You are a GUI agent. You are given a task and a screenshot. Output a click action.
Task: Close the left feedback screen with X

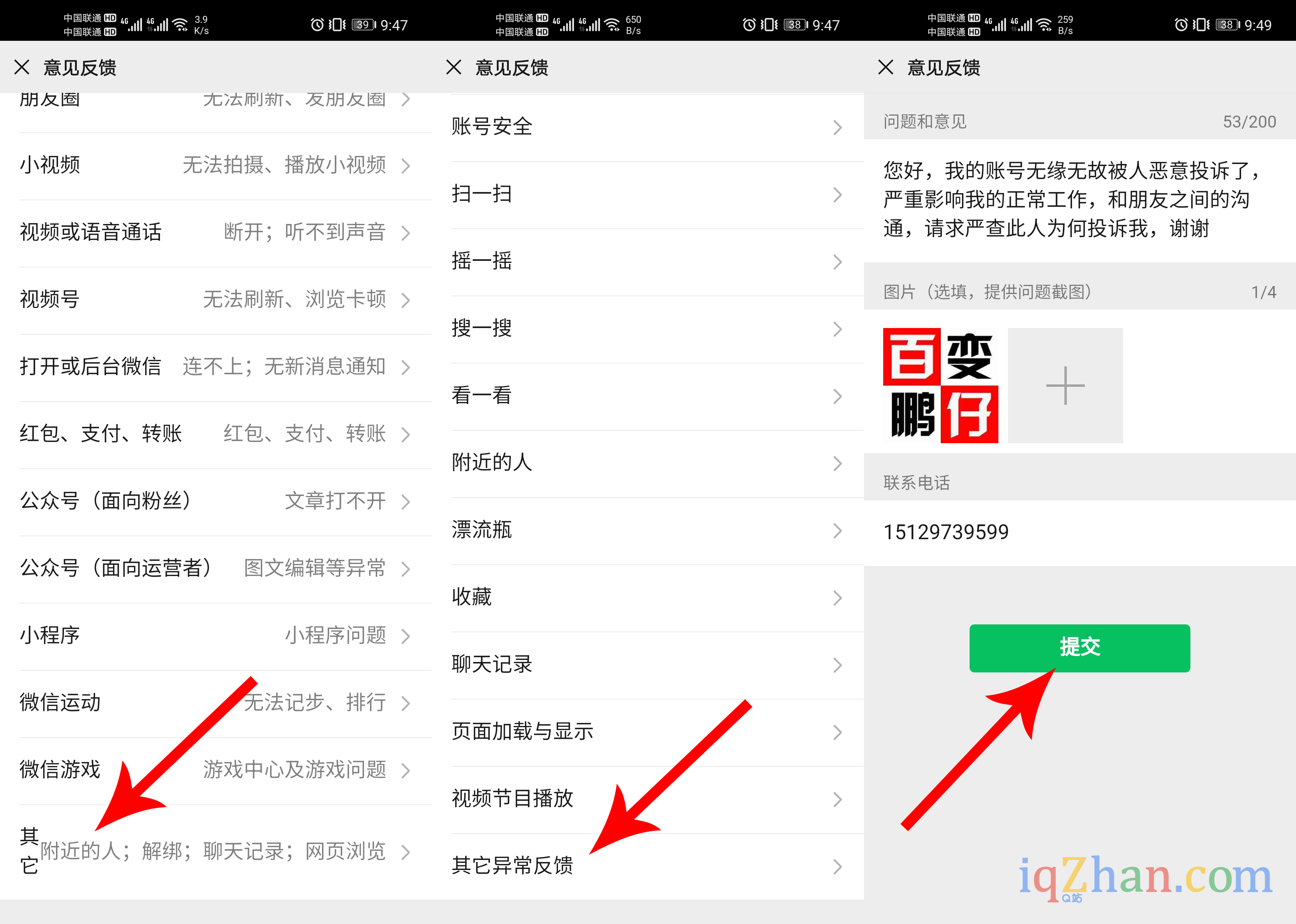[22, 67]
